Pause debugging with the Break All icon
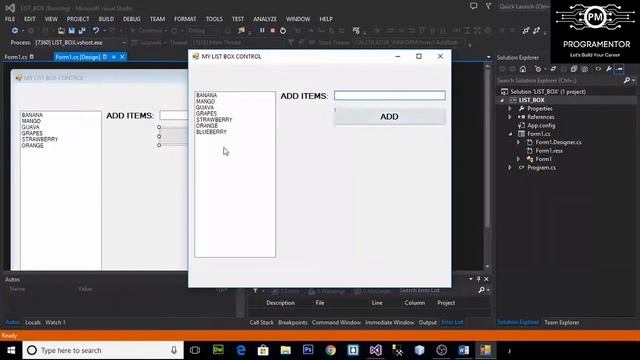This screenshot has width=640, height=360. click(262, 30)
